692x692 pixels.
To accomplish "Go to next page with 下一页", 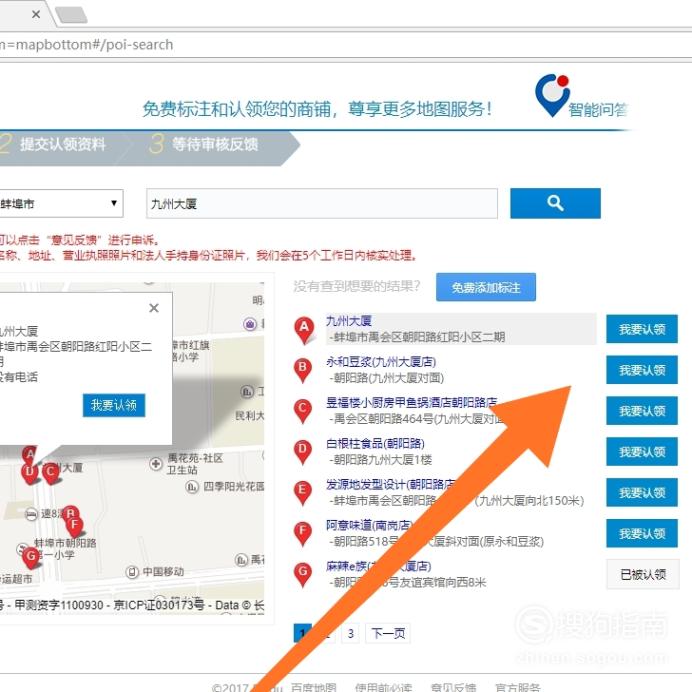I will coord(388,633).
